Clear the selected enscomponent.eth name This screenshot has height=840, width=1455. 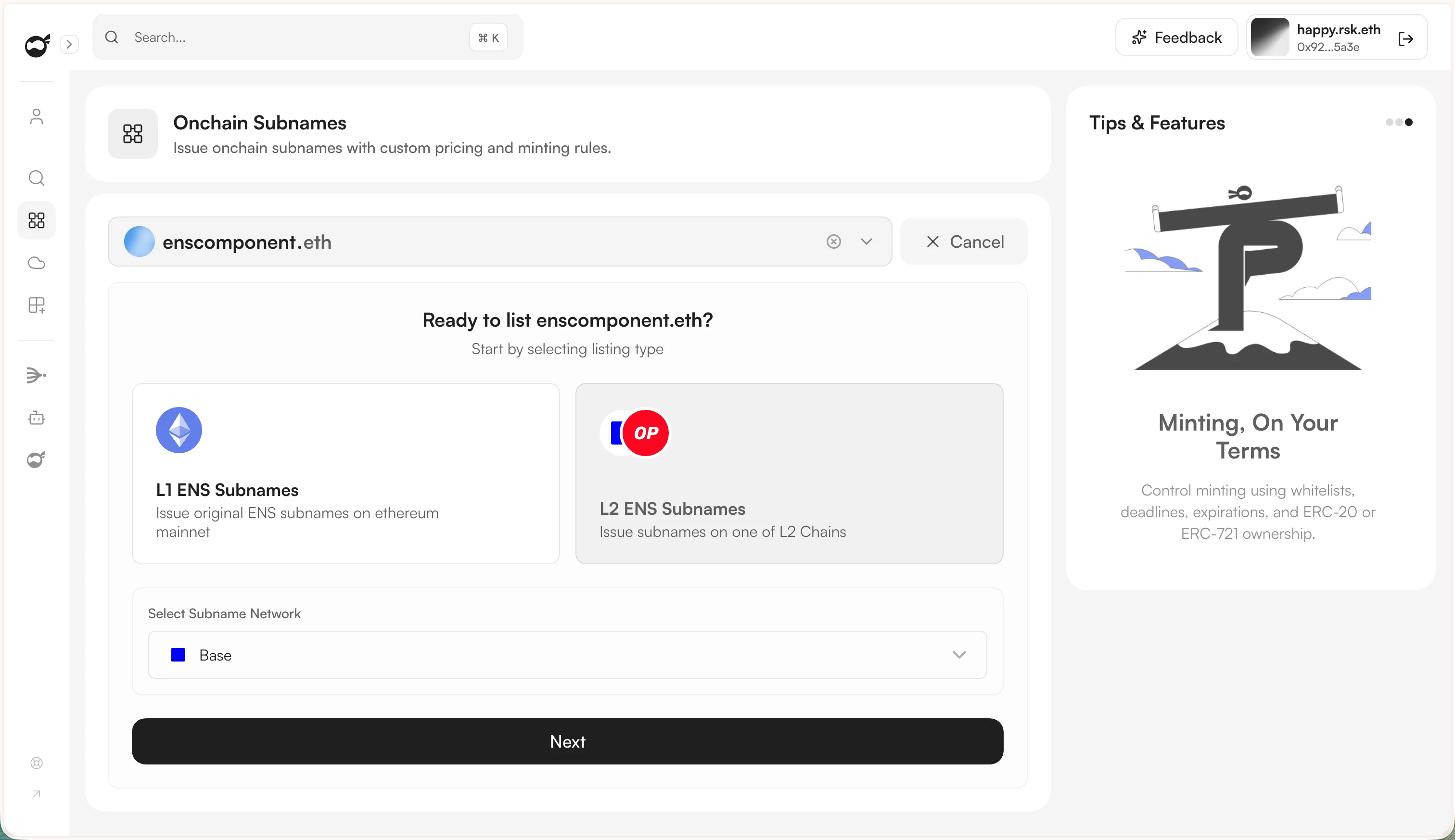point(834,242)
